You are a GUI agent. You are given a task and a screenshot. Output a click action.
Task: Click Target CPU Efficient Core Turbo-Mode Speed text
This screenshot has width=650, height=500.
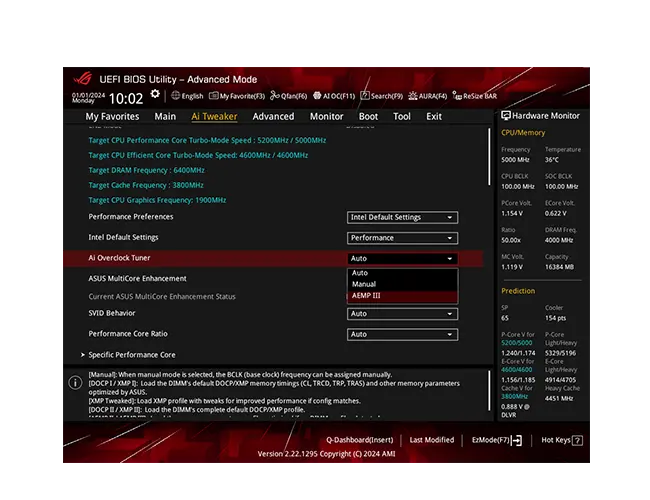[198, 155]
